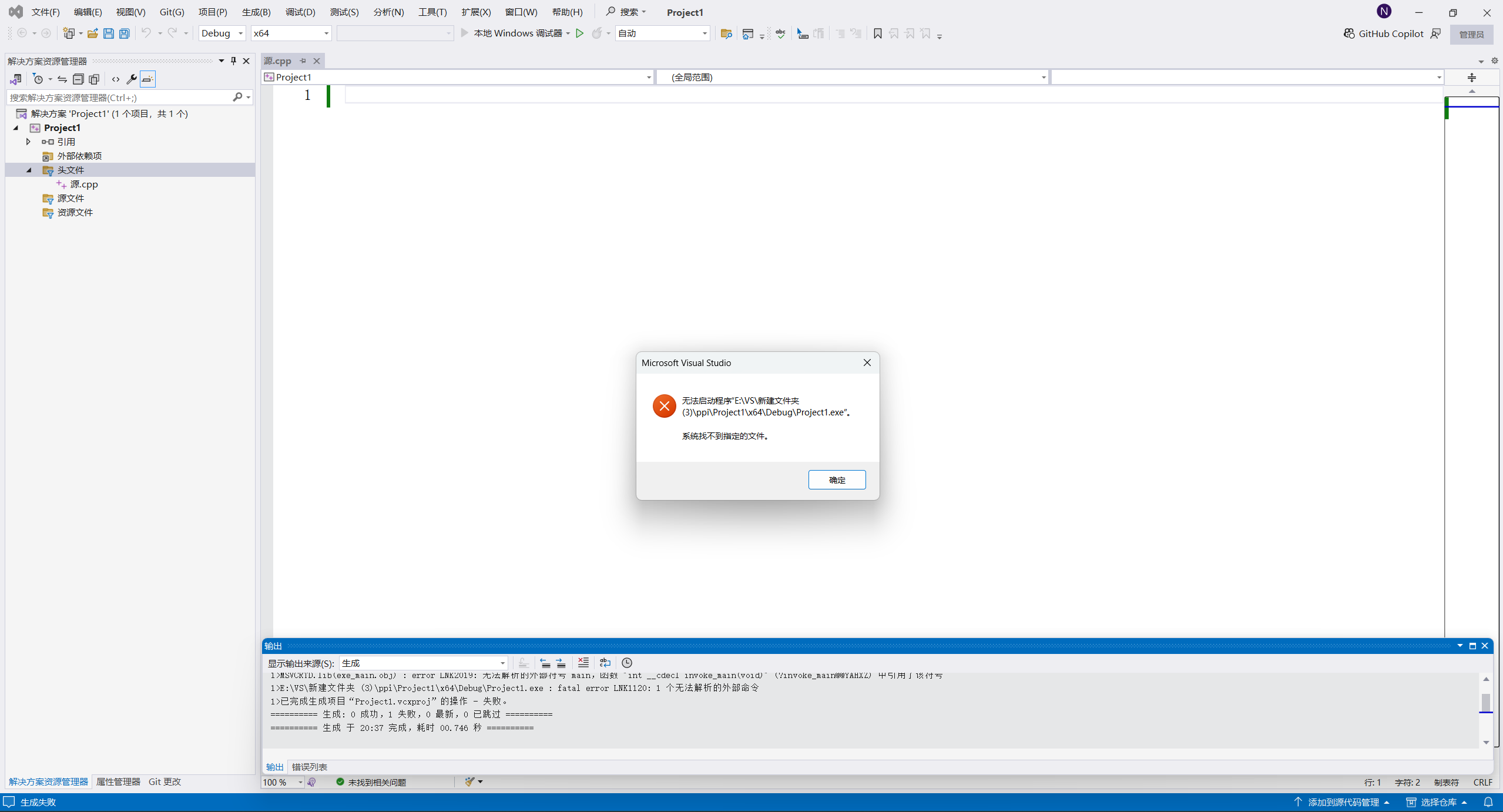The image size is (1503, 812).
Task: Select 源.cpp in Solution Explorer tree
Action: (x=83, y=184)
